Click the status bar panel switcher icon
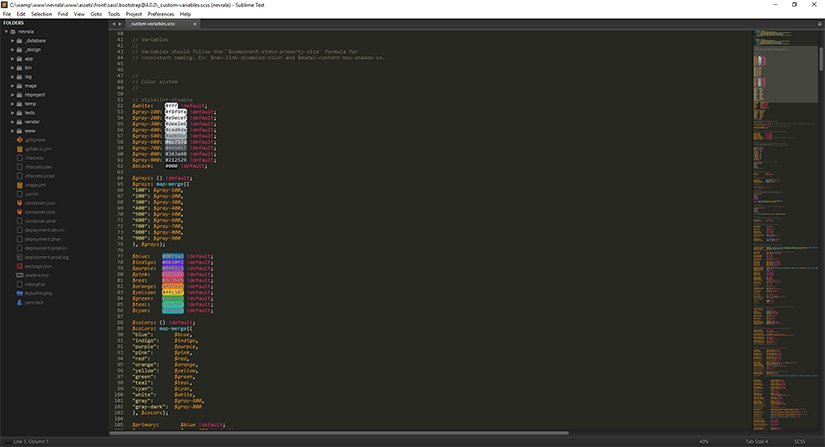825x447 pixels. pos(7,442)
